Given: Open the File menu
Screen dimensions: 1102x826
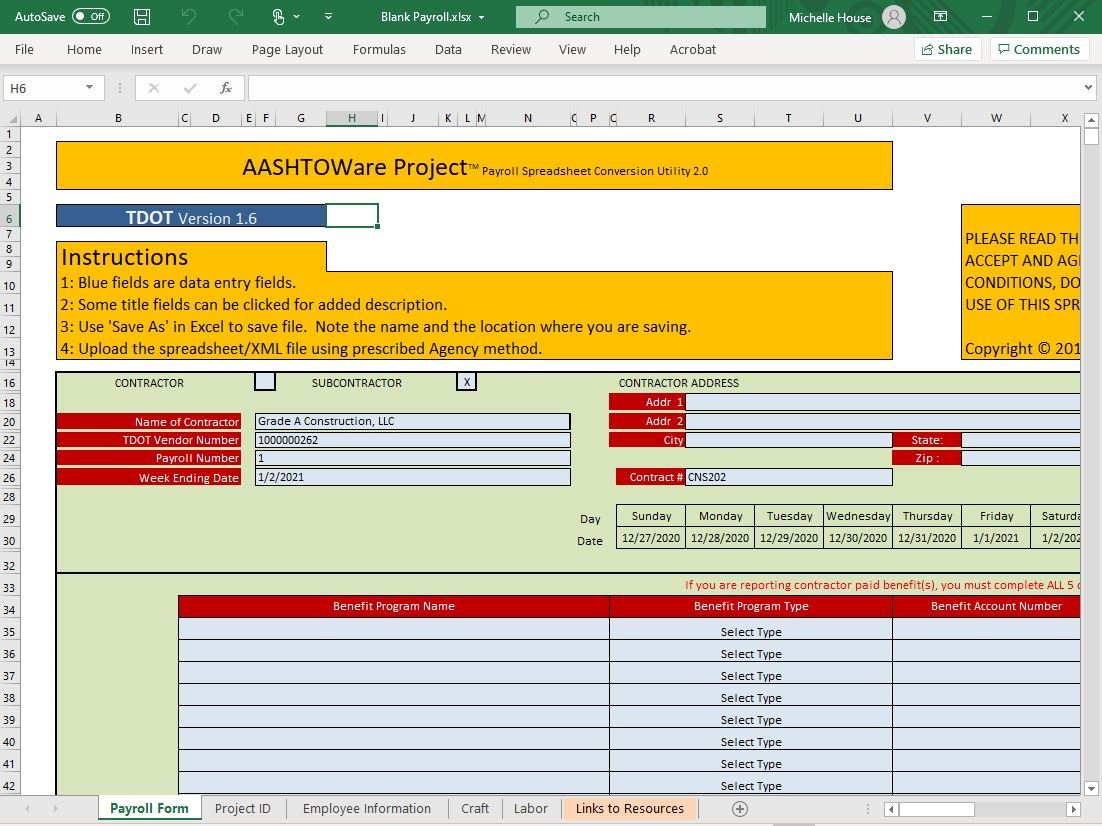Looking at the screenshot, I should pyautogui.click(x=24, y=49).
